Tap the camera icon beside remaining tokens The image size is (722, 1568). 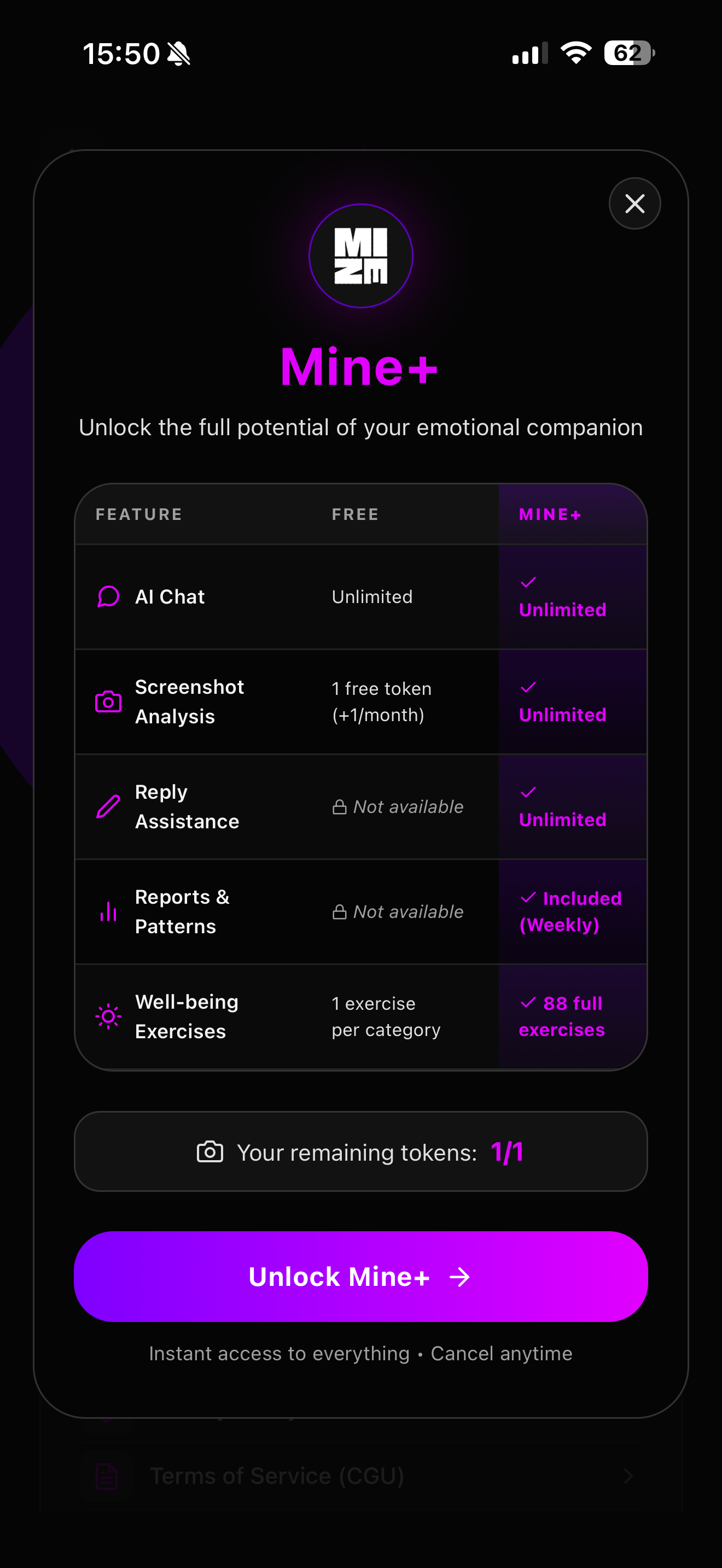210,1151
